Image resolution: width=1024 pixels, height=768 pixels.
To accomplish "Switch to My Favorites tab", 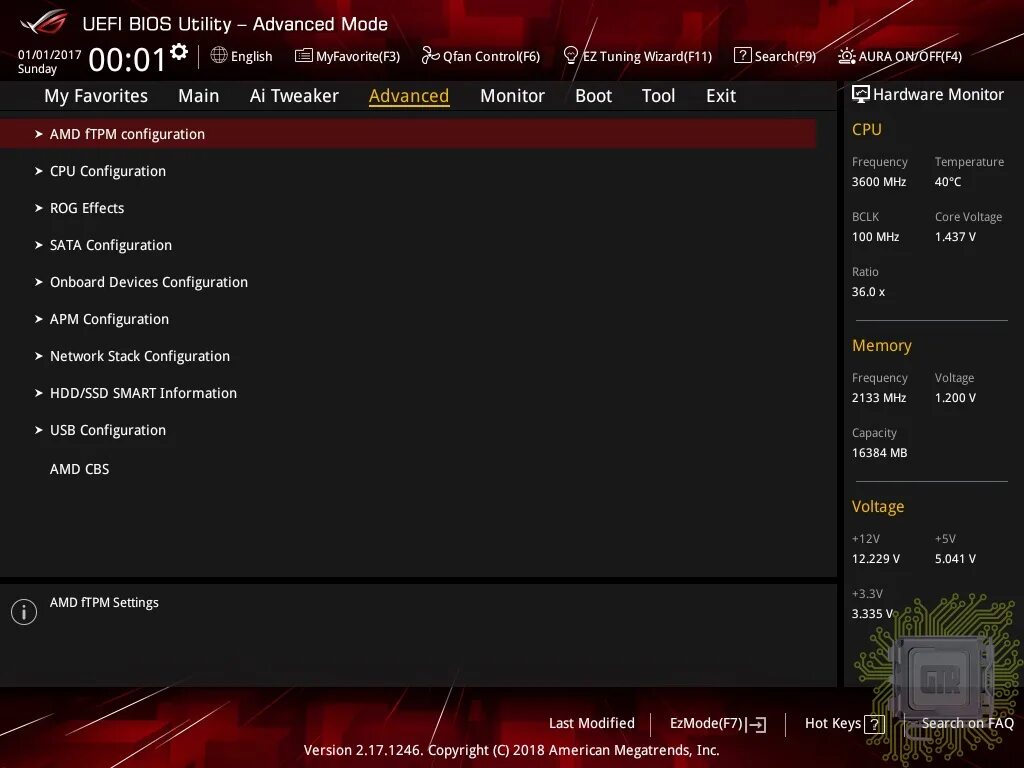I will click(x=96, y=96).
